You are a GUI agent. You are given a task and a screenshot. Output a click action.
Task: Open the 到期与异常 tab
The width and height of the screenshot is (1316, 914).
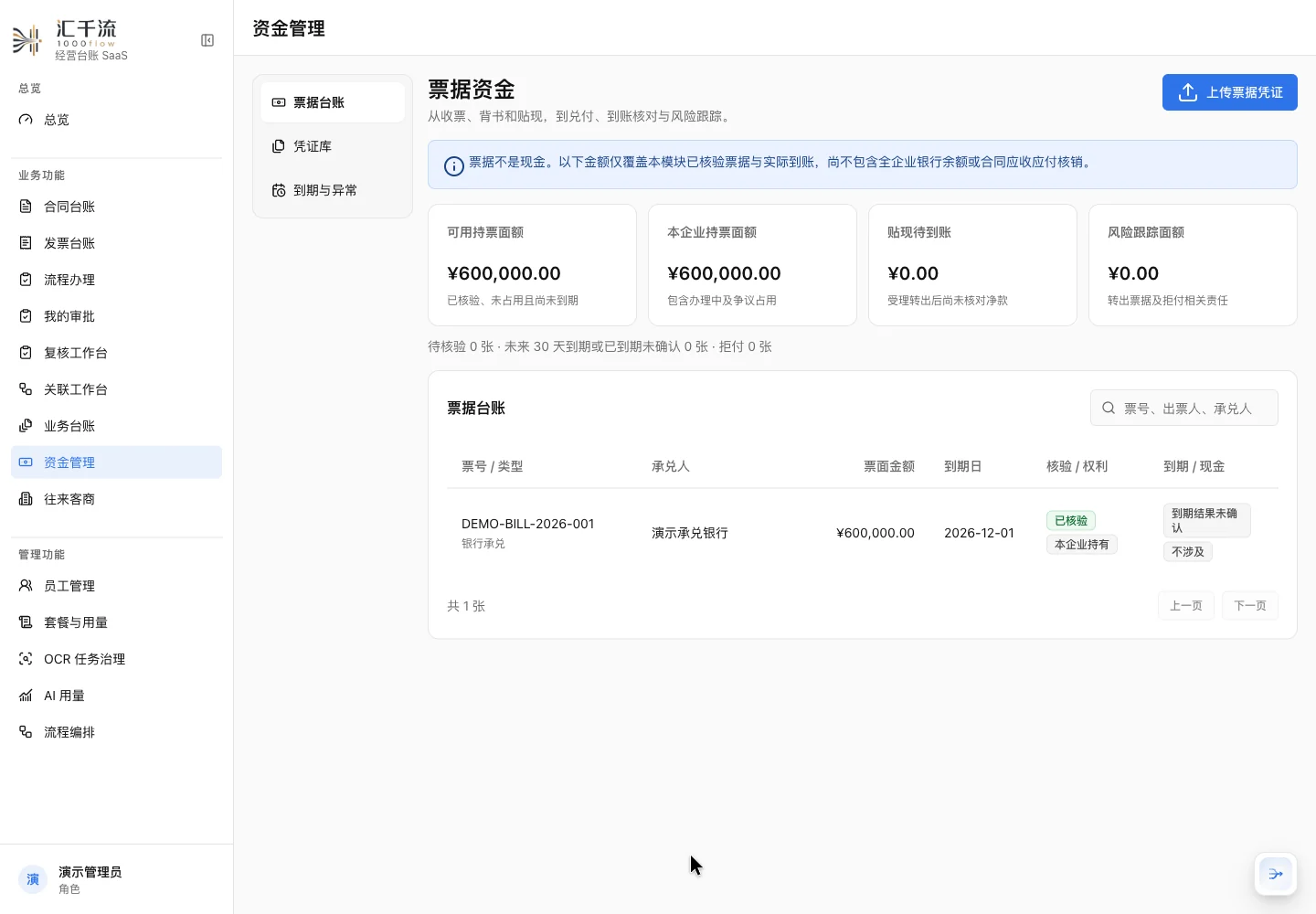coord(333,190)
